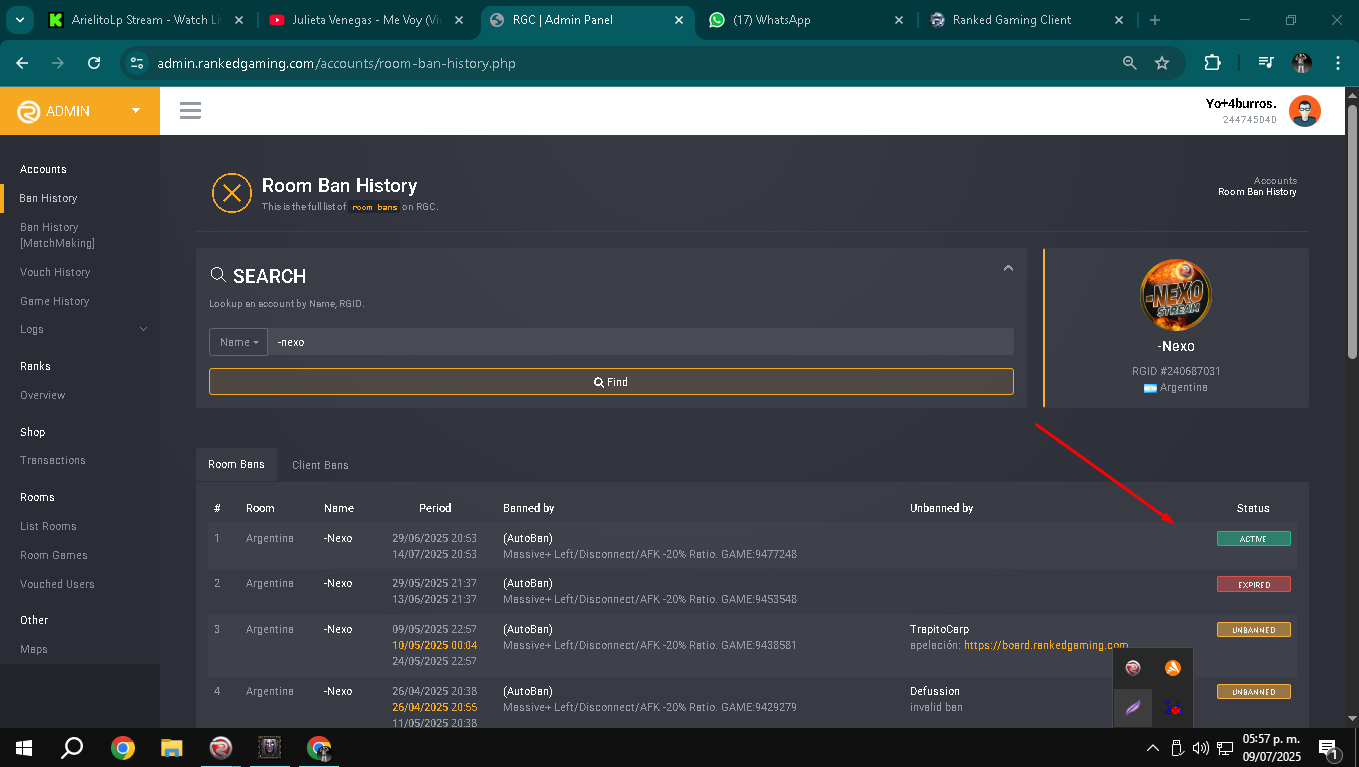
Task: Open Ranks Overview page
Action: click(42, 395)
